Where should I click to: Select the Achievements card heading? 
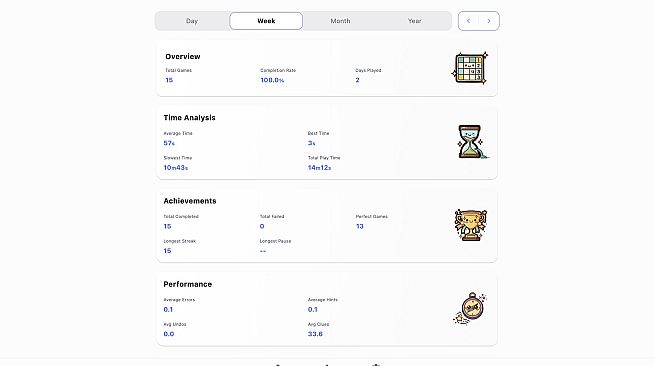click(x=190, y=201)
